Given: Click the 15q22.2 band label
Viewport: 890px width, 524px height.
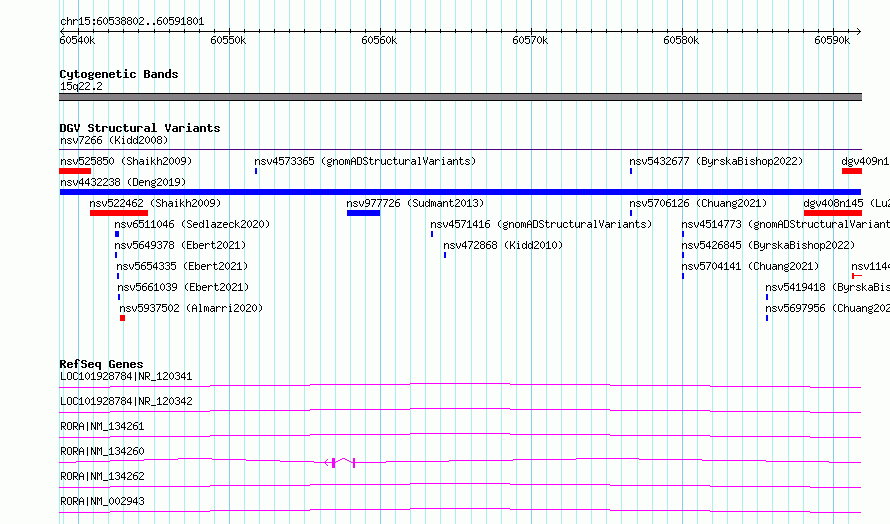Looking at the screenshot, I should click(x=81, y=86).
